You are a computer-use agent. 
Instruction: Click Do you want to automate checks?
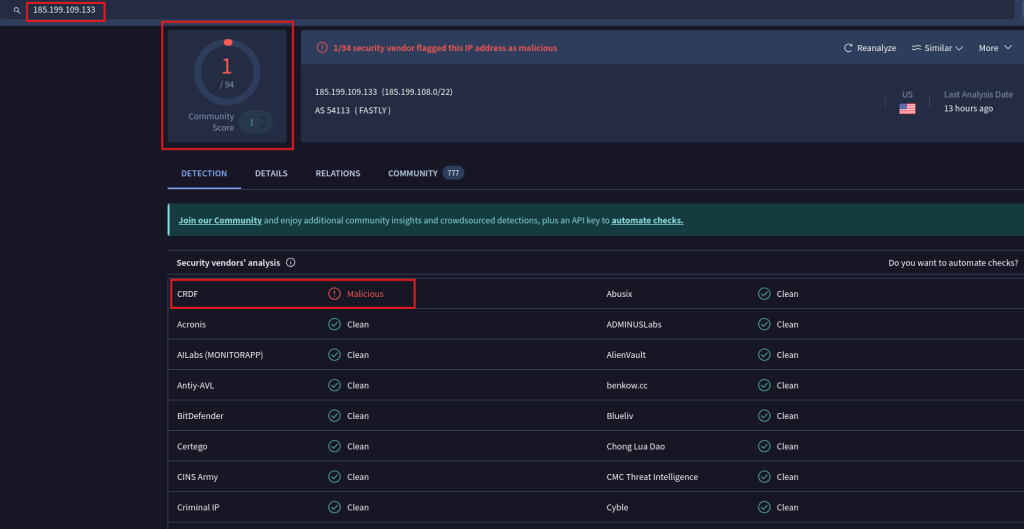[953, 263]
